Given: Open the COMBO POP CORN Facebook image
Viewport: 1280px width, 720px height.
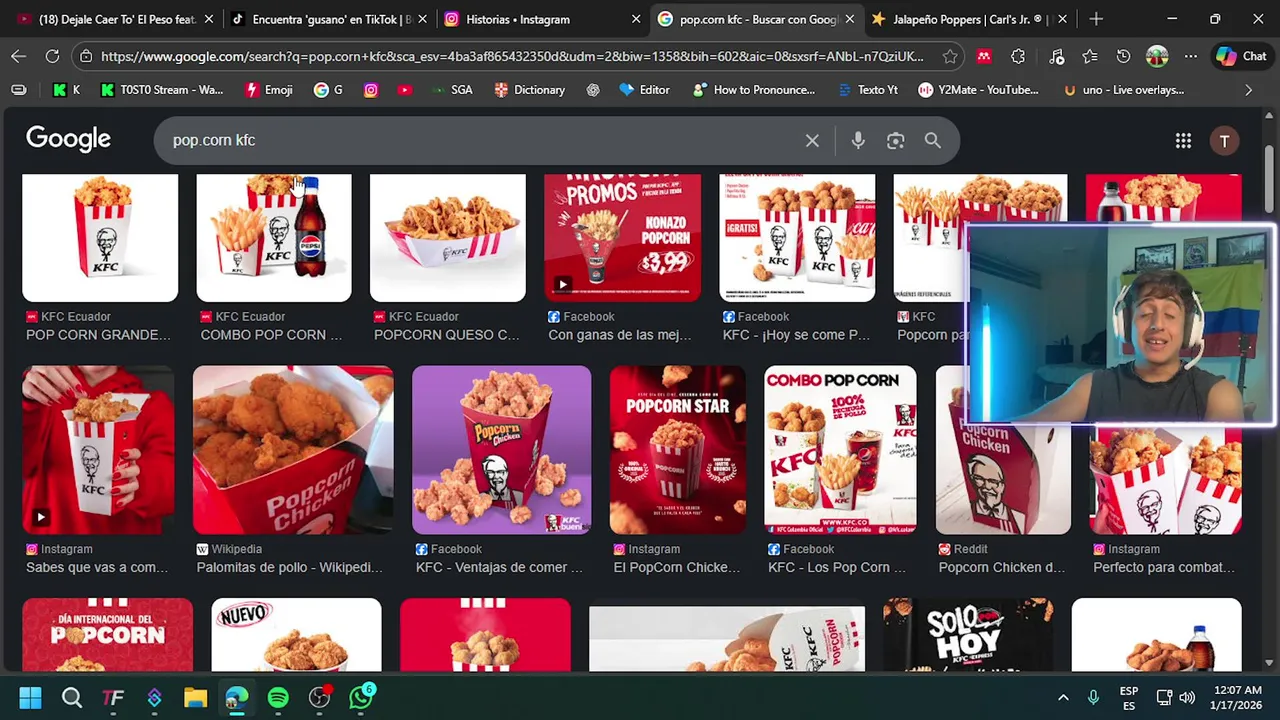Looking at the screenshot, I should [840, 450].
